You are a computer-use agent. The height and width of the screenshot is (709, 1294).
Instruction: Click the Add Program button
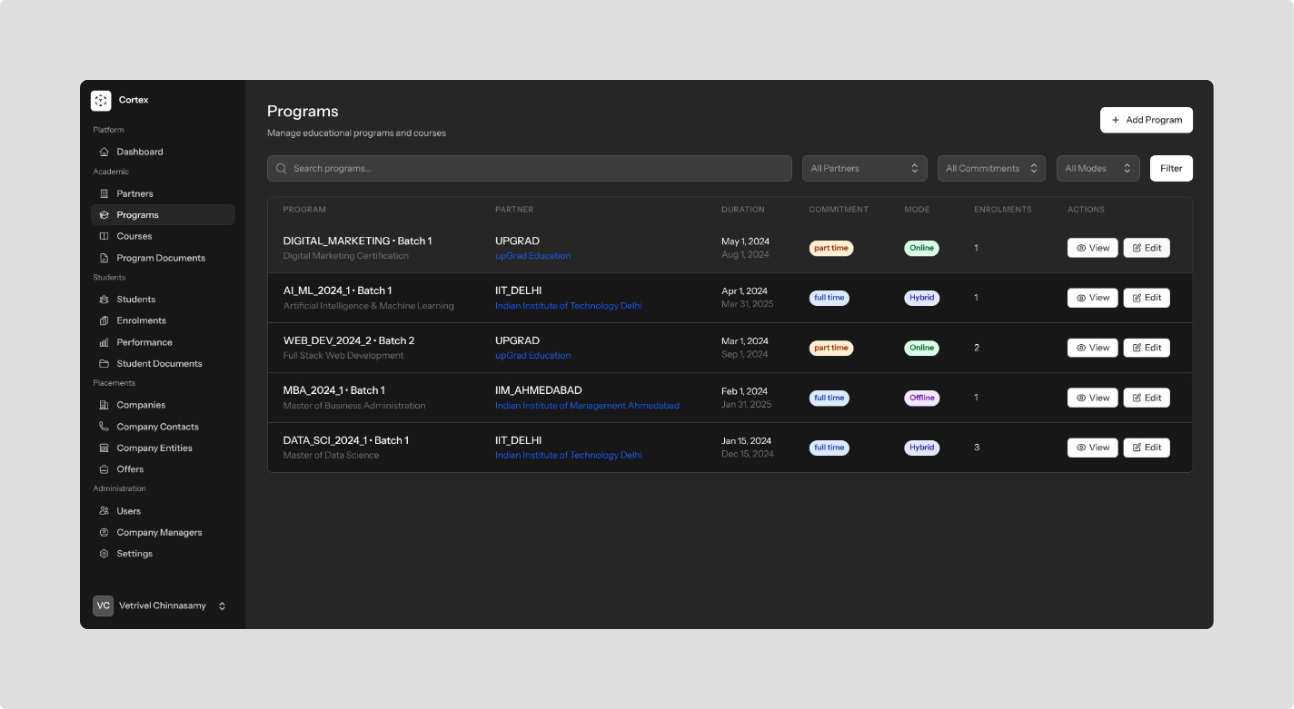coord(1146,120)
